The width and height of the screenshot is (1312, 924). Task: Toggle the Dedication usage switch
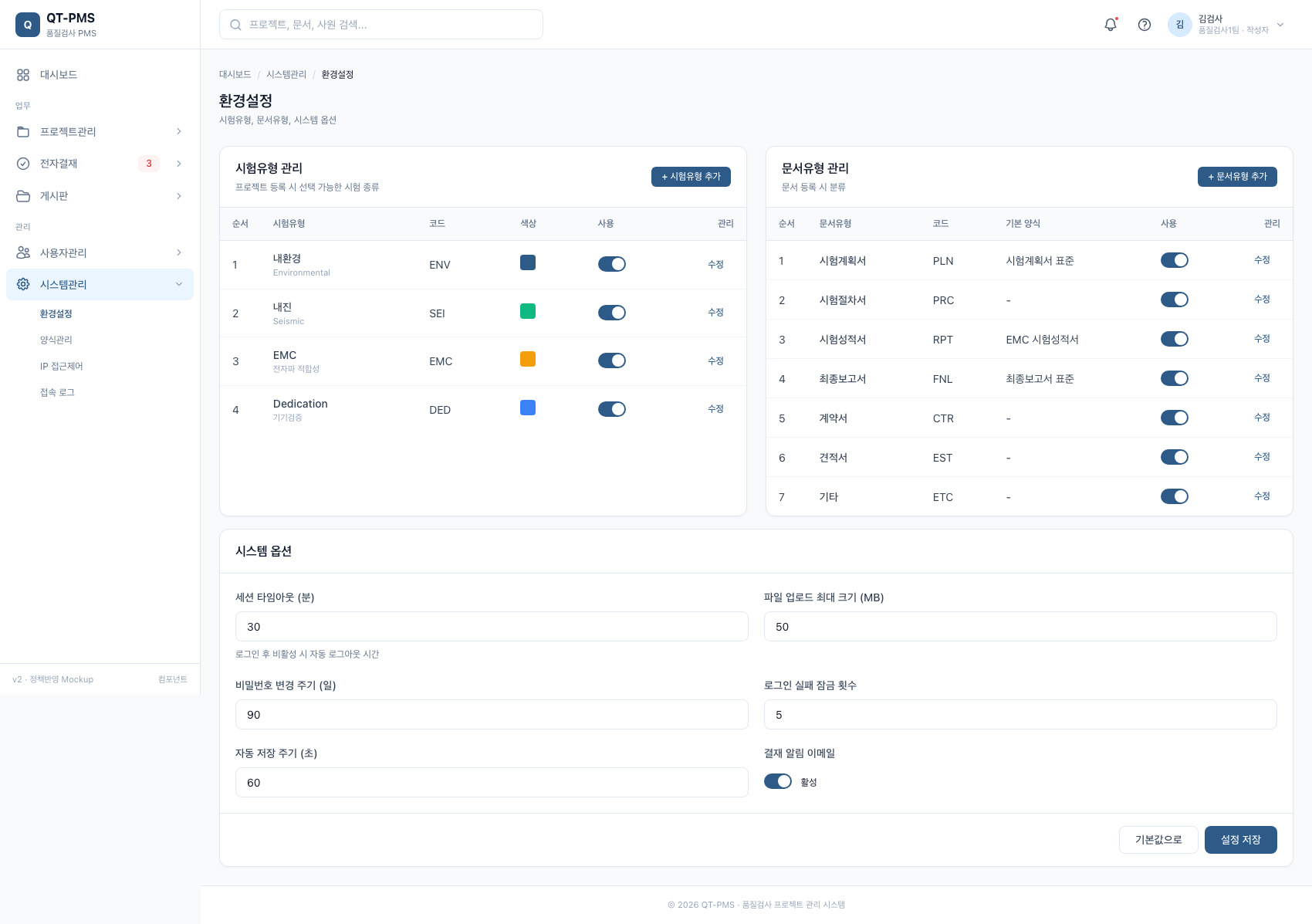[612, 409]
